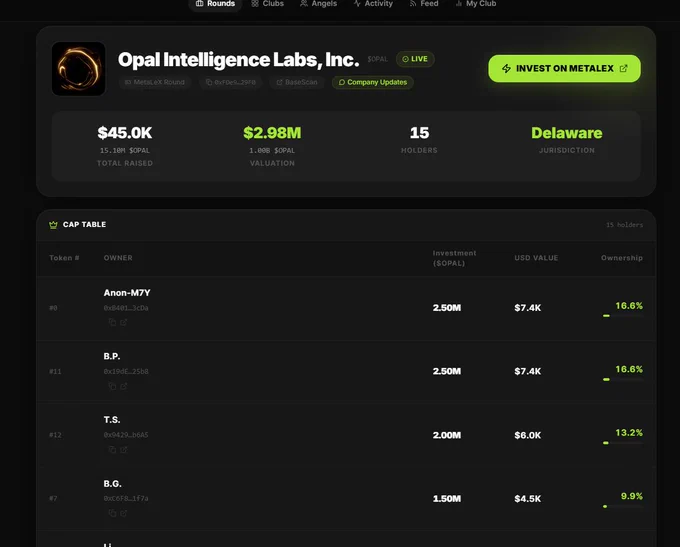Open the BaseScan link

click(x=297, y=82)
